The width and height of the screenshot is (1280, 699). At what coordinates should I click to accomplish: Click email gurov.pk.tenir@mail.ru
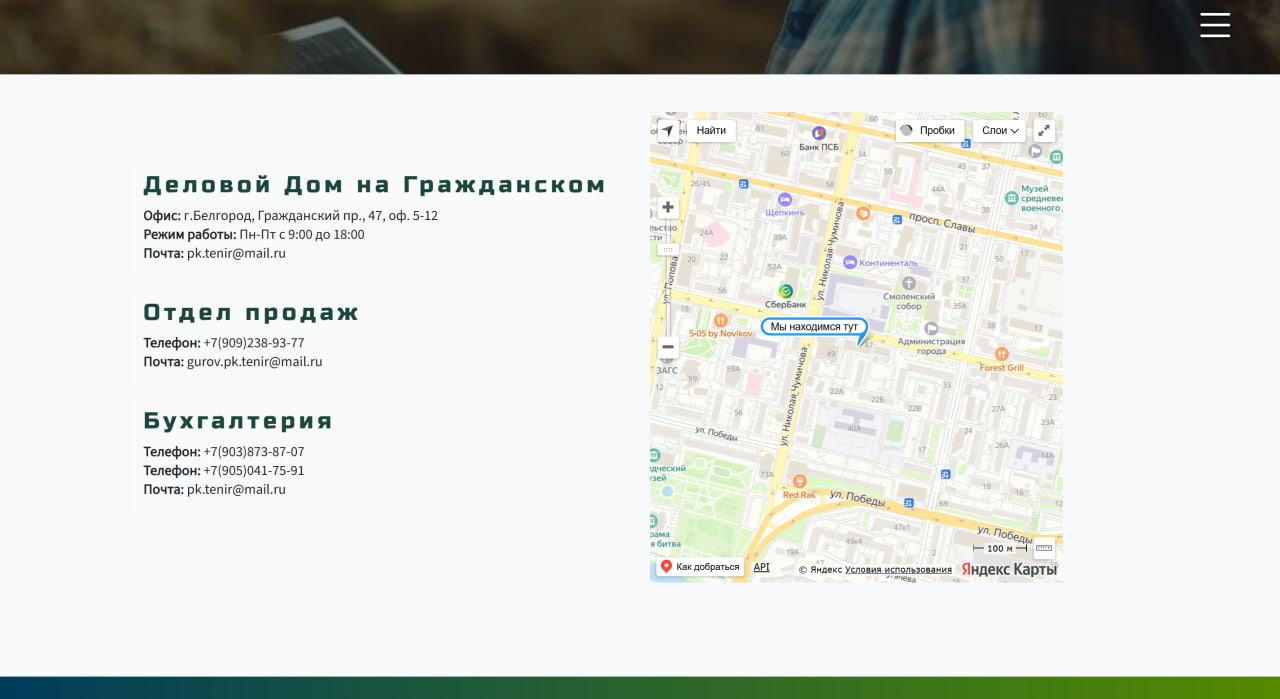255,362
